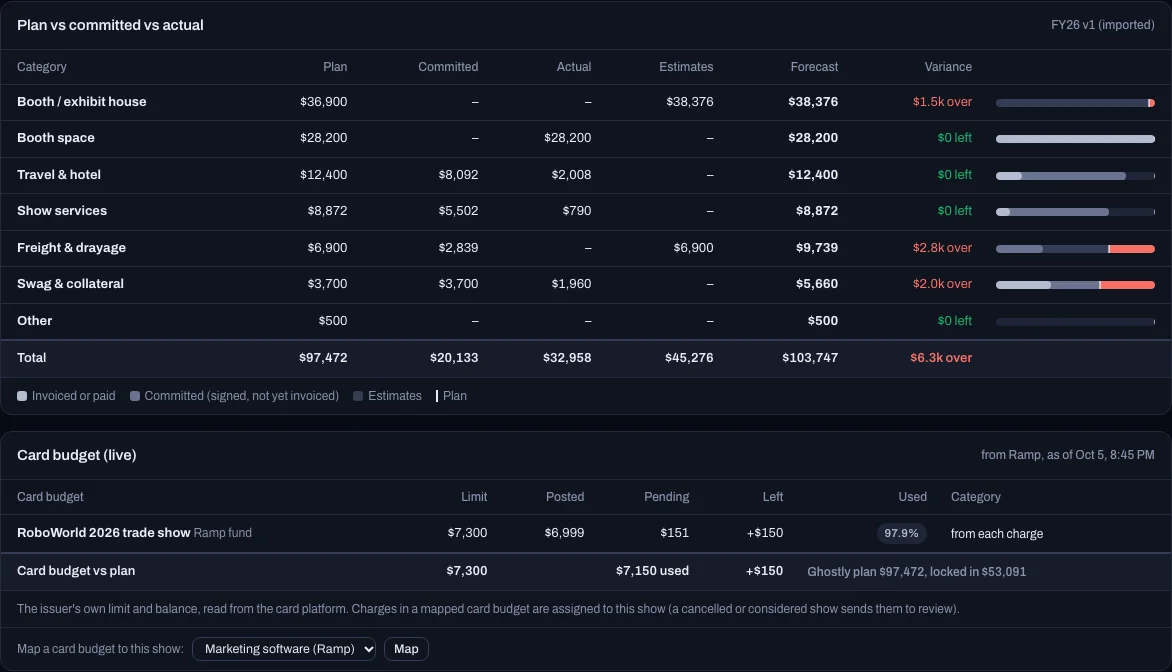
Task: Click the Ghostly plan $97,472 note
Action: (x=916, y=572)
